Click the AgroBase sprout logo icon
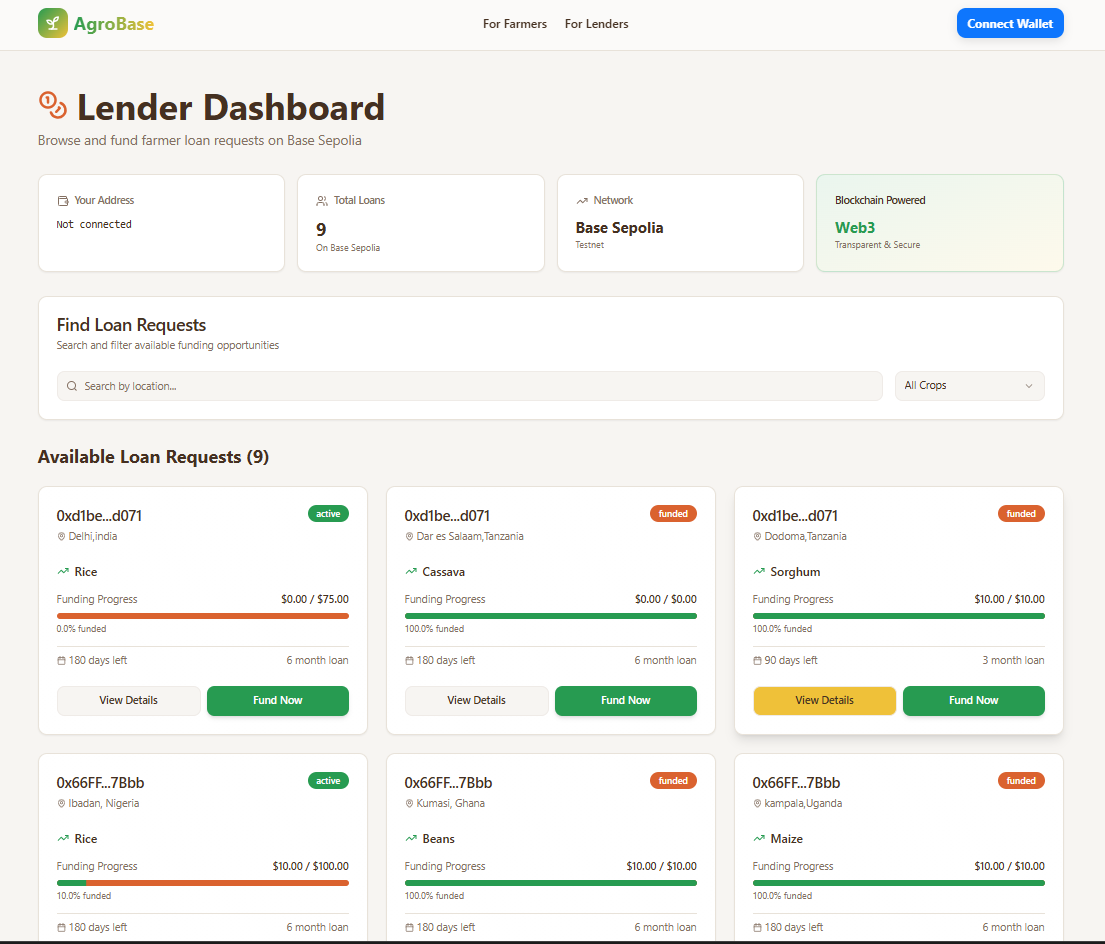 pyautogui.click(x=53, y=23)
